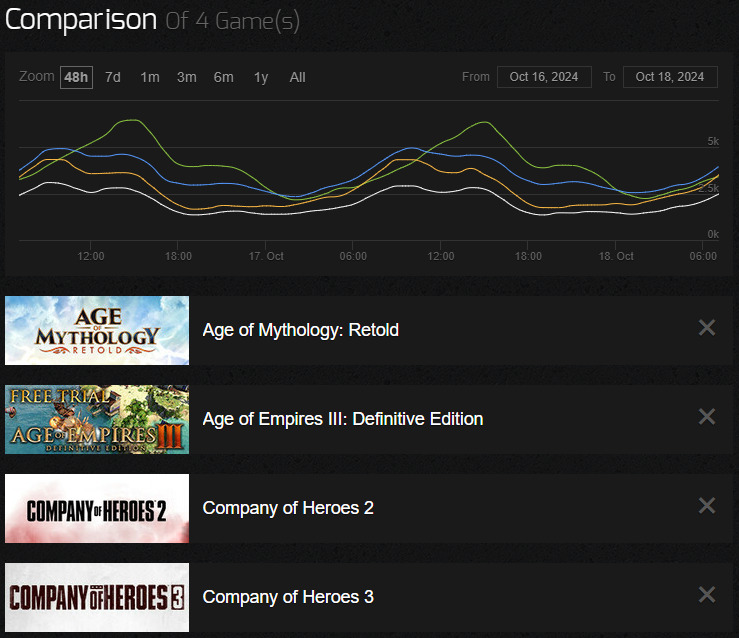Open Age of Empires III thumbnail image

coord(97,419)
